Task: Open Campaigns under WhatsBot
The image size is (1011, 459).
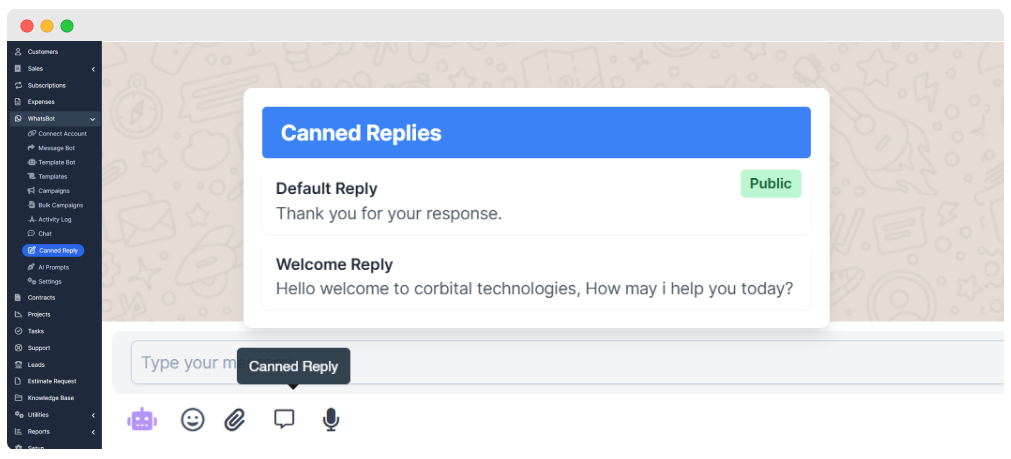Action: coord(53,191)
